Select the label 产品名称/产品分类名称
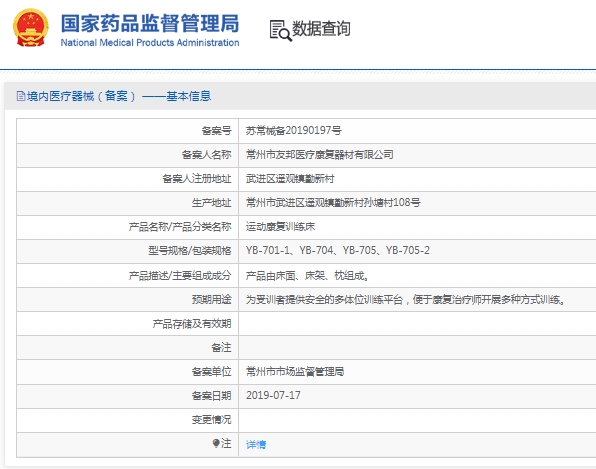Screen dimensions: 596x469 click(x=180, y=227)
